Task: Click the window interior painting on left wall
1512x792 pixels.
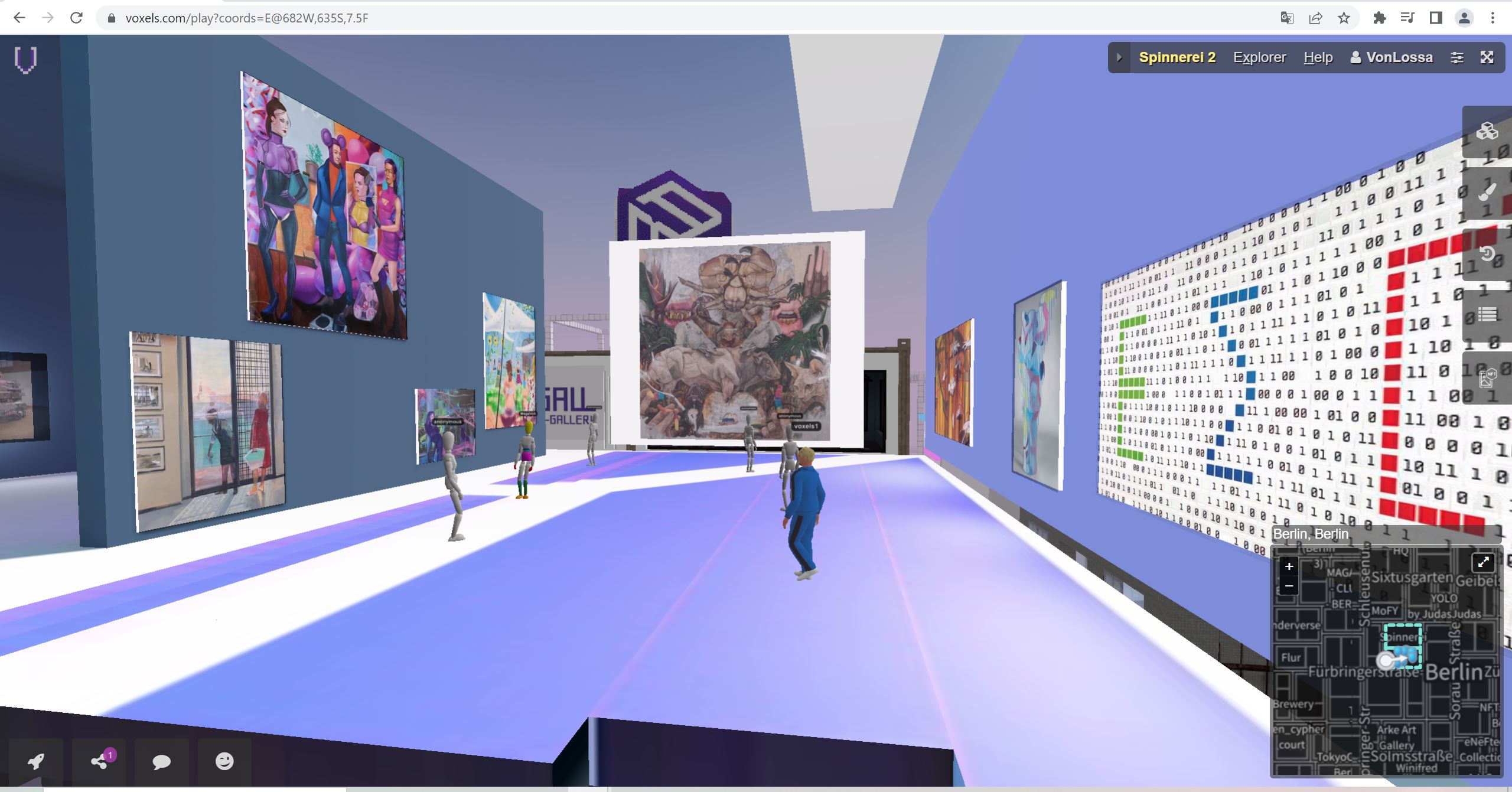Action: point(208,431)
